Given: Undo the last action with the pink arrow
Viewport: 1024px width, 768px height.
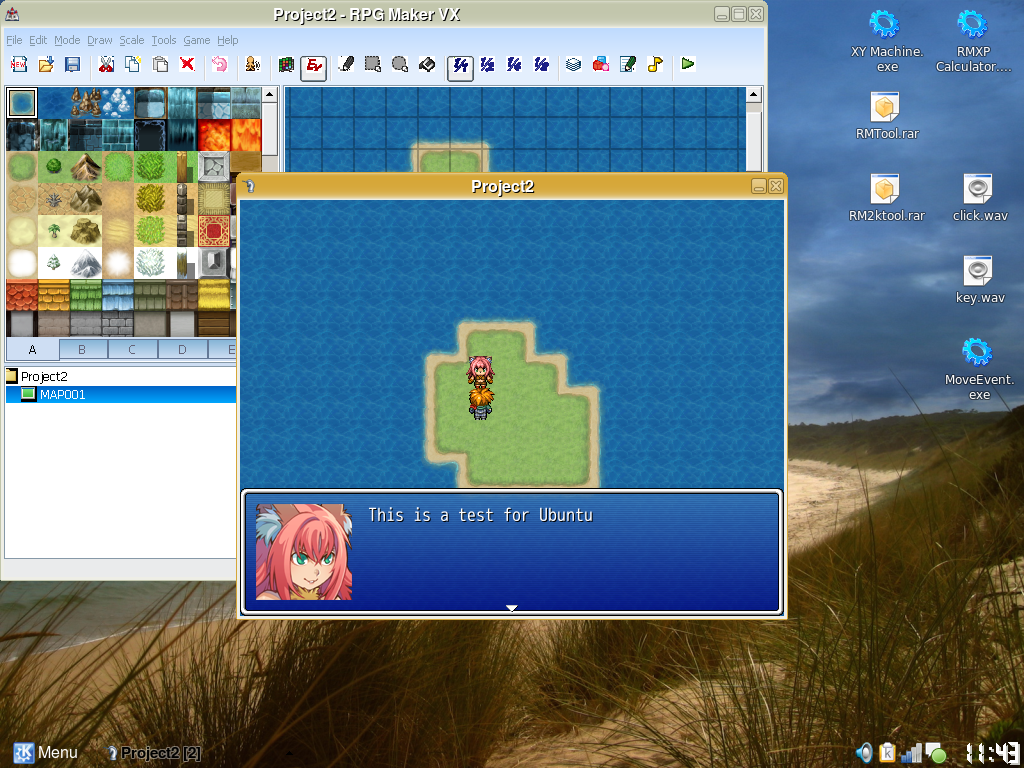Looking at the screenshot, I should pos(220,64).
